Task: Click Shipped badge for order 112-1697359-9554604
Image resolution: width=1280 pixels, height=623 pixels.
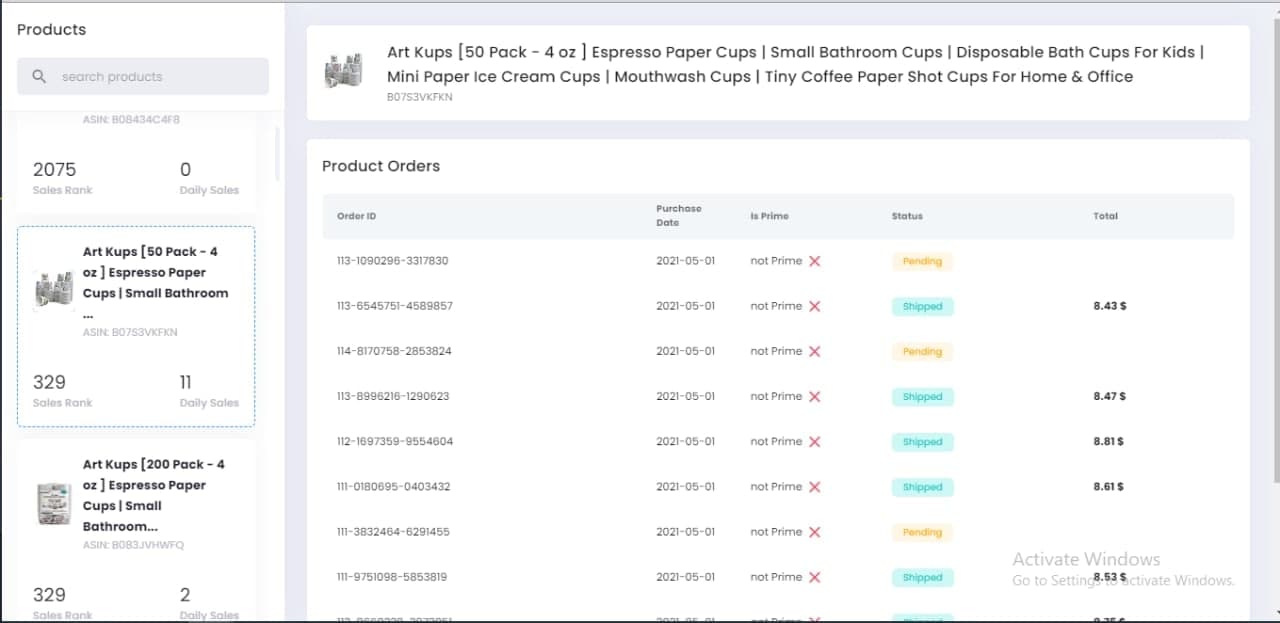Action: coord(922,441)
